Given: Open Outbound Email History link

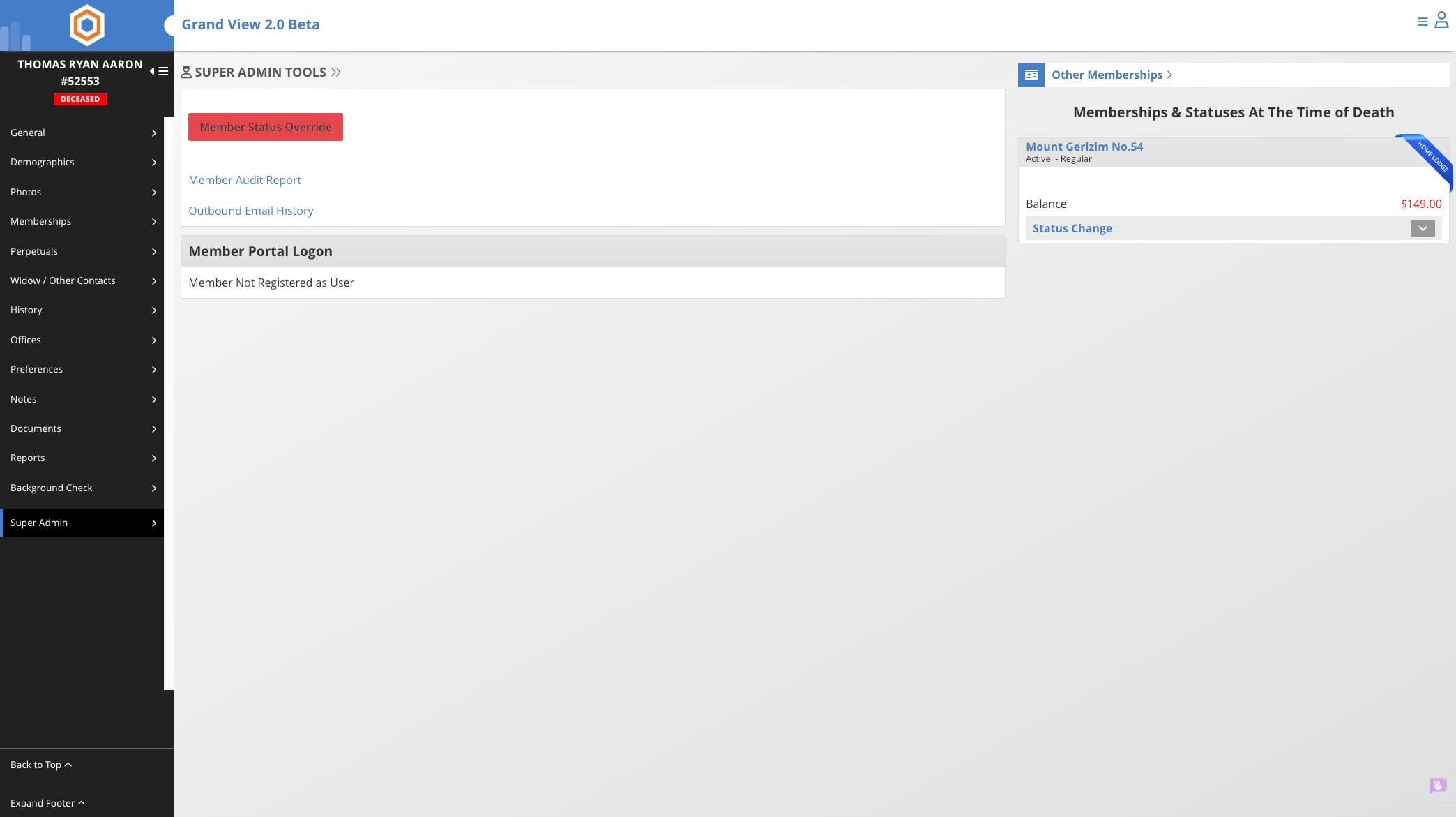Looking at the screenshot, I should (250, 211).
